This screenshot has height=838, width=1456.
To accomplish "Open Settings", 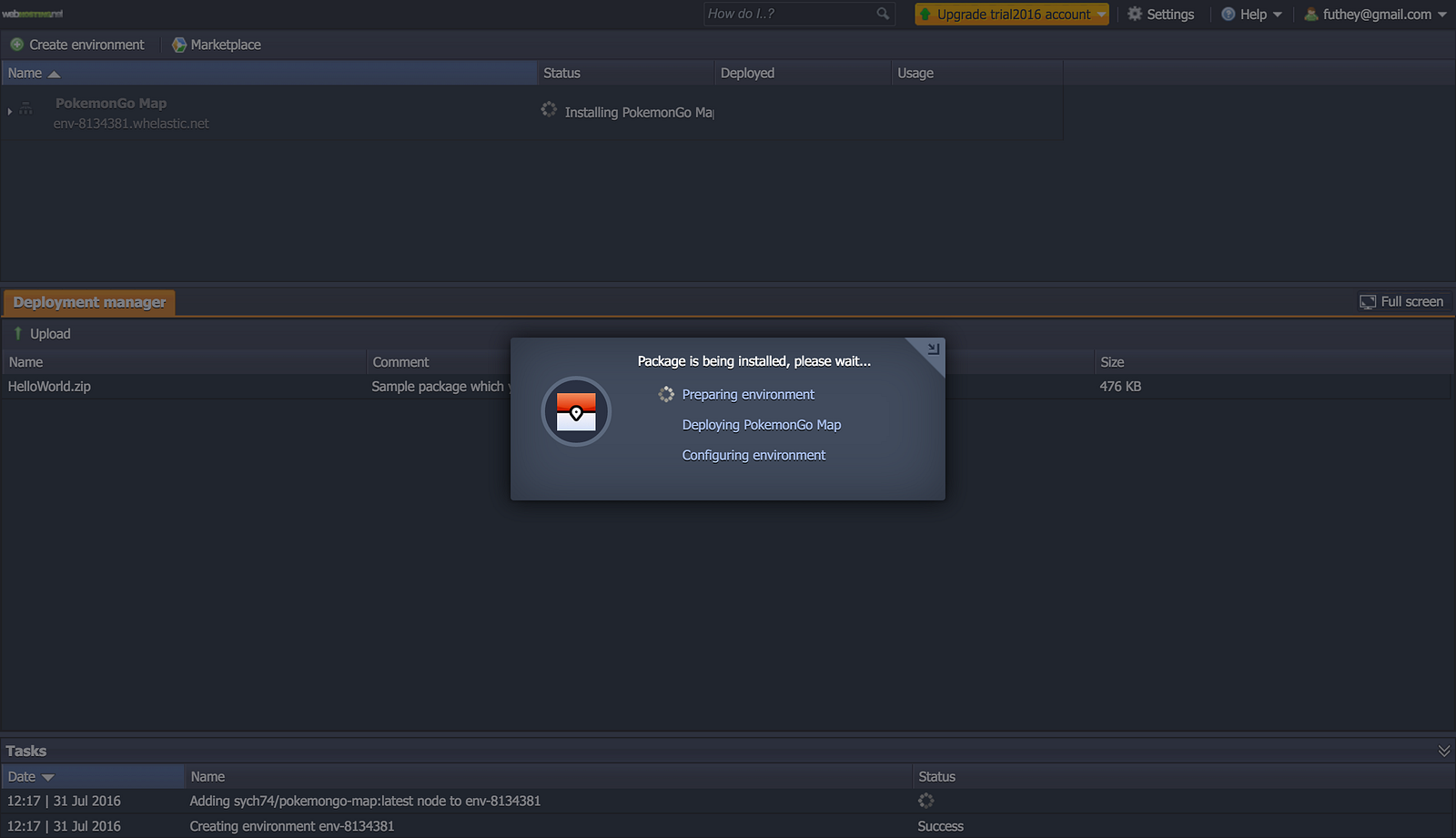I will click(1160, 14).
